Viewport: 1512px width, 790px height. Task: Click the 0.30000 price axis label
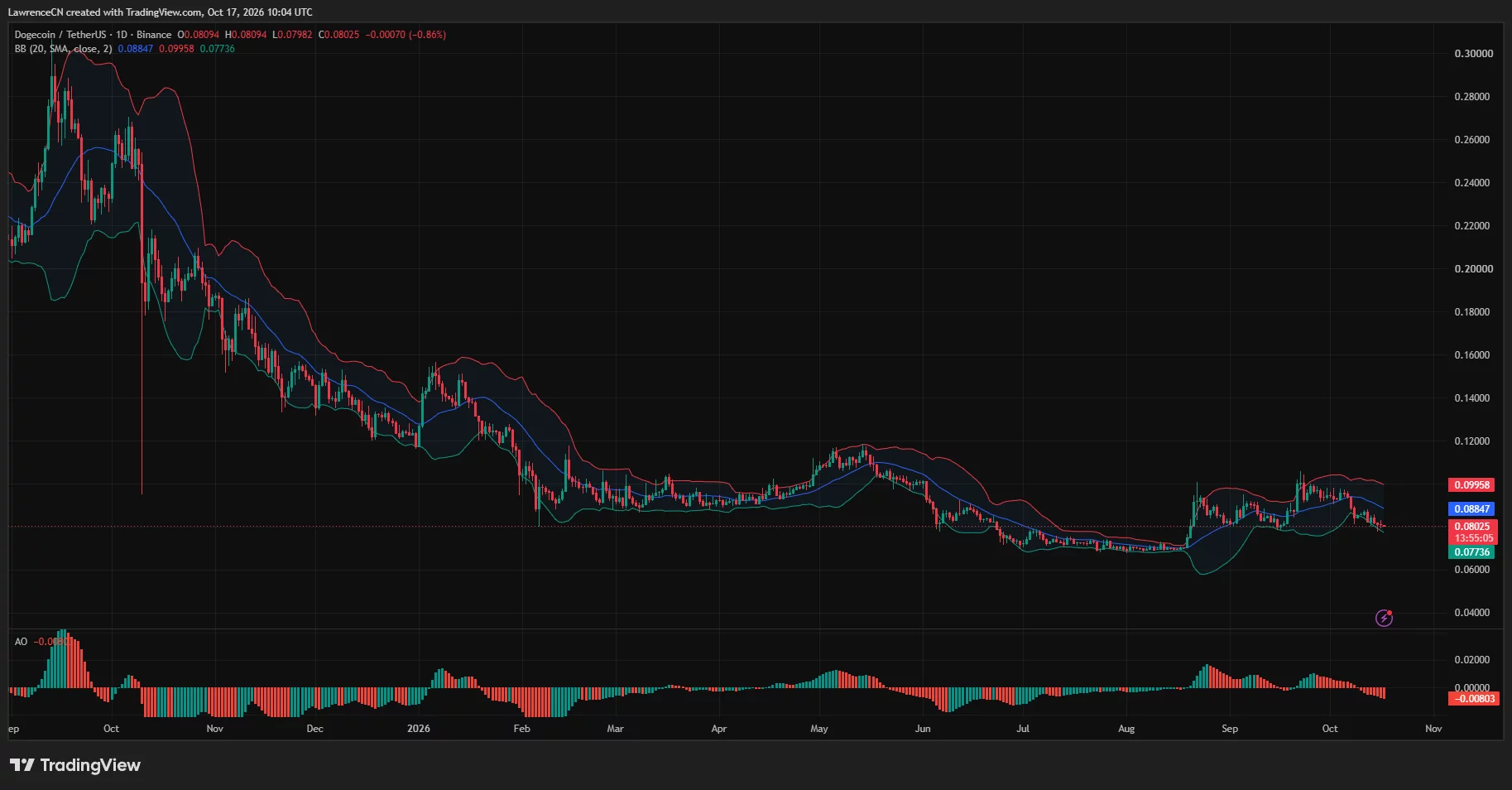point(1473,54)
